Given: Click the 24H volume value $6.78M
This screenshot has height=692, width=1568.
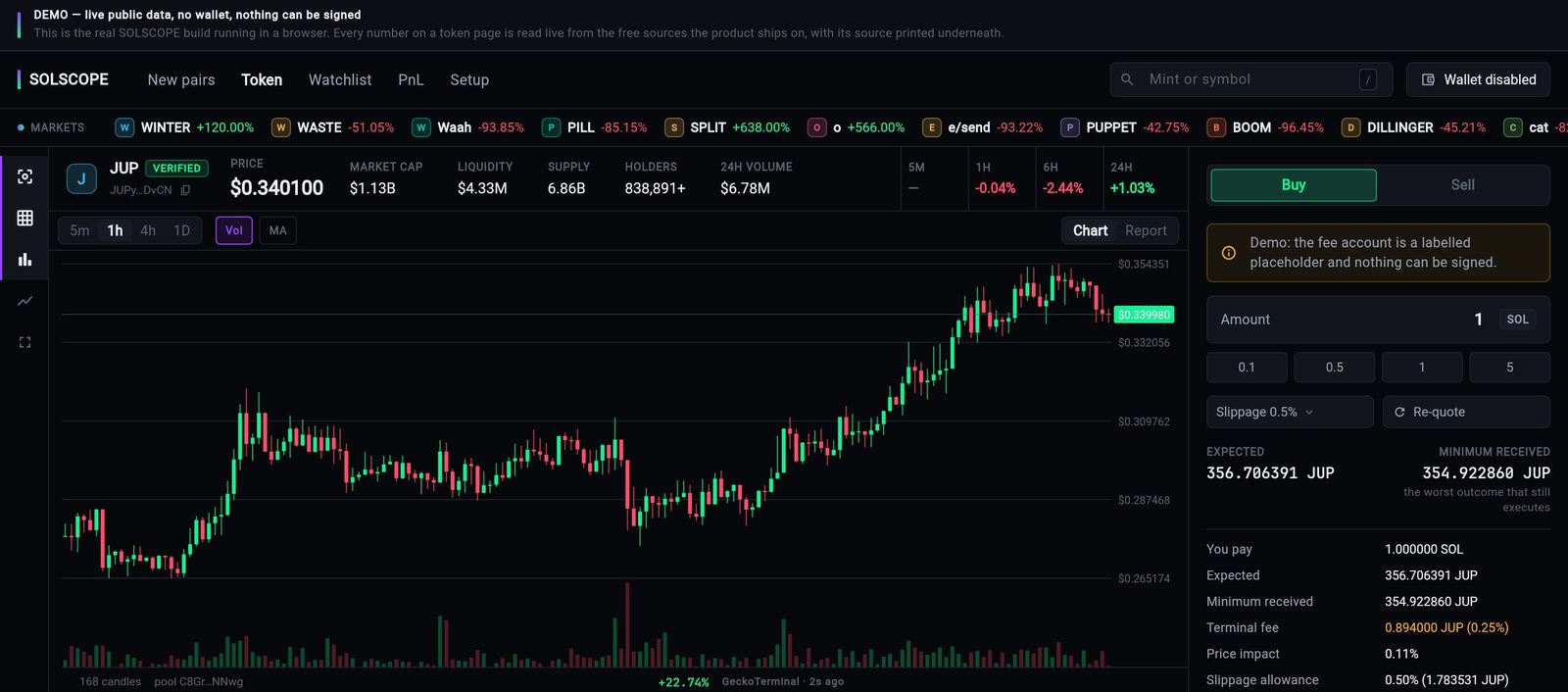Looking at the screenshot, I should (x=745, y=188).
